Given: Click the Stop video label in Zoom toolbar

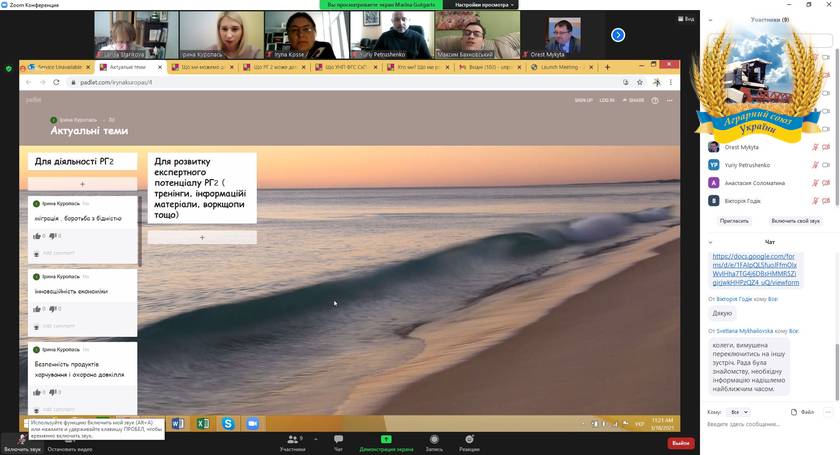Looking at the screenshot, I should point(70,449).
